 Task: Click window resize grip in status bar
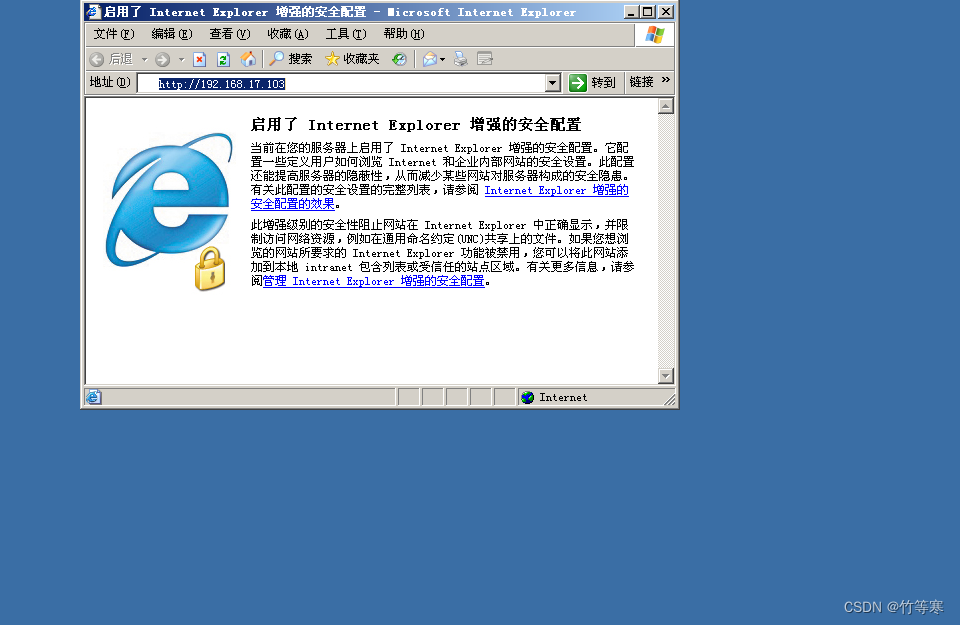(x=669, y=399)
